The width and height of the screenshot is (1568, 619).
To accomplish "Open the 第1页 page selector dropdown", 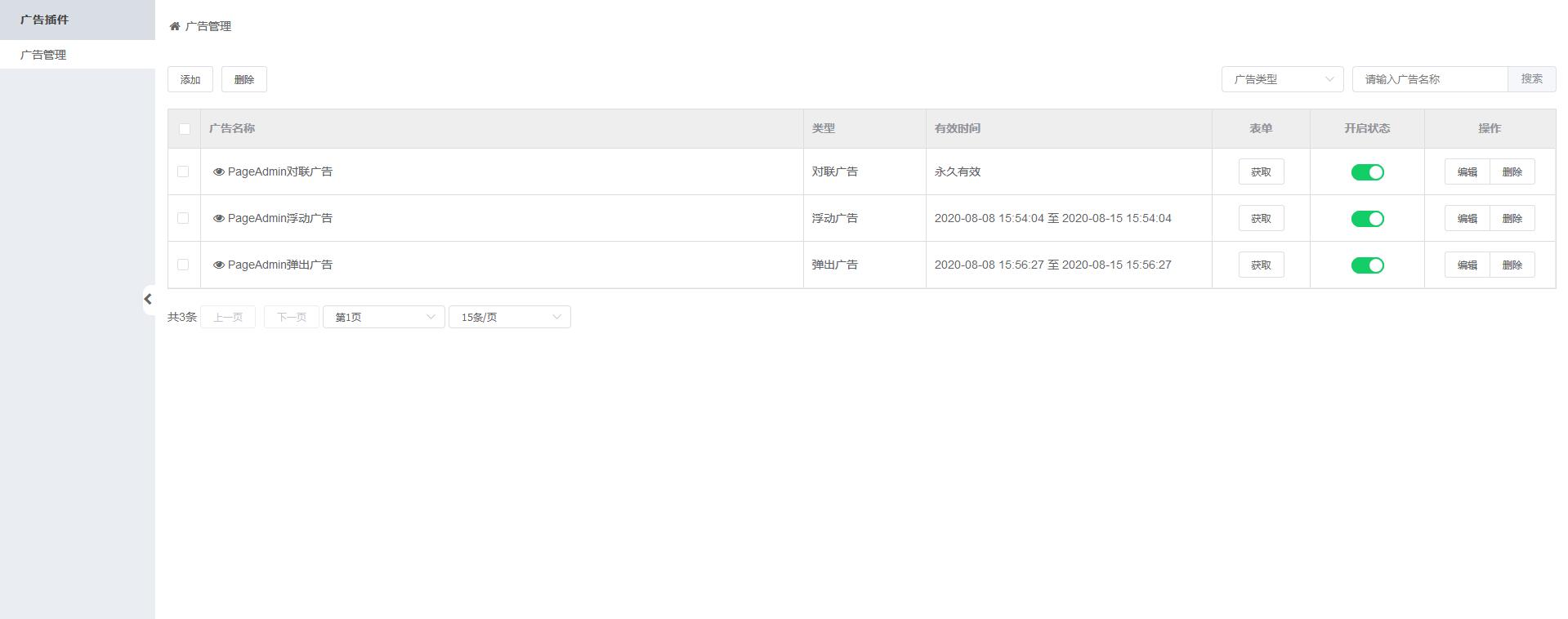I will [x=383, y=317].
